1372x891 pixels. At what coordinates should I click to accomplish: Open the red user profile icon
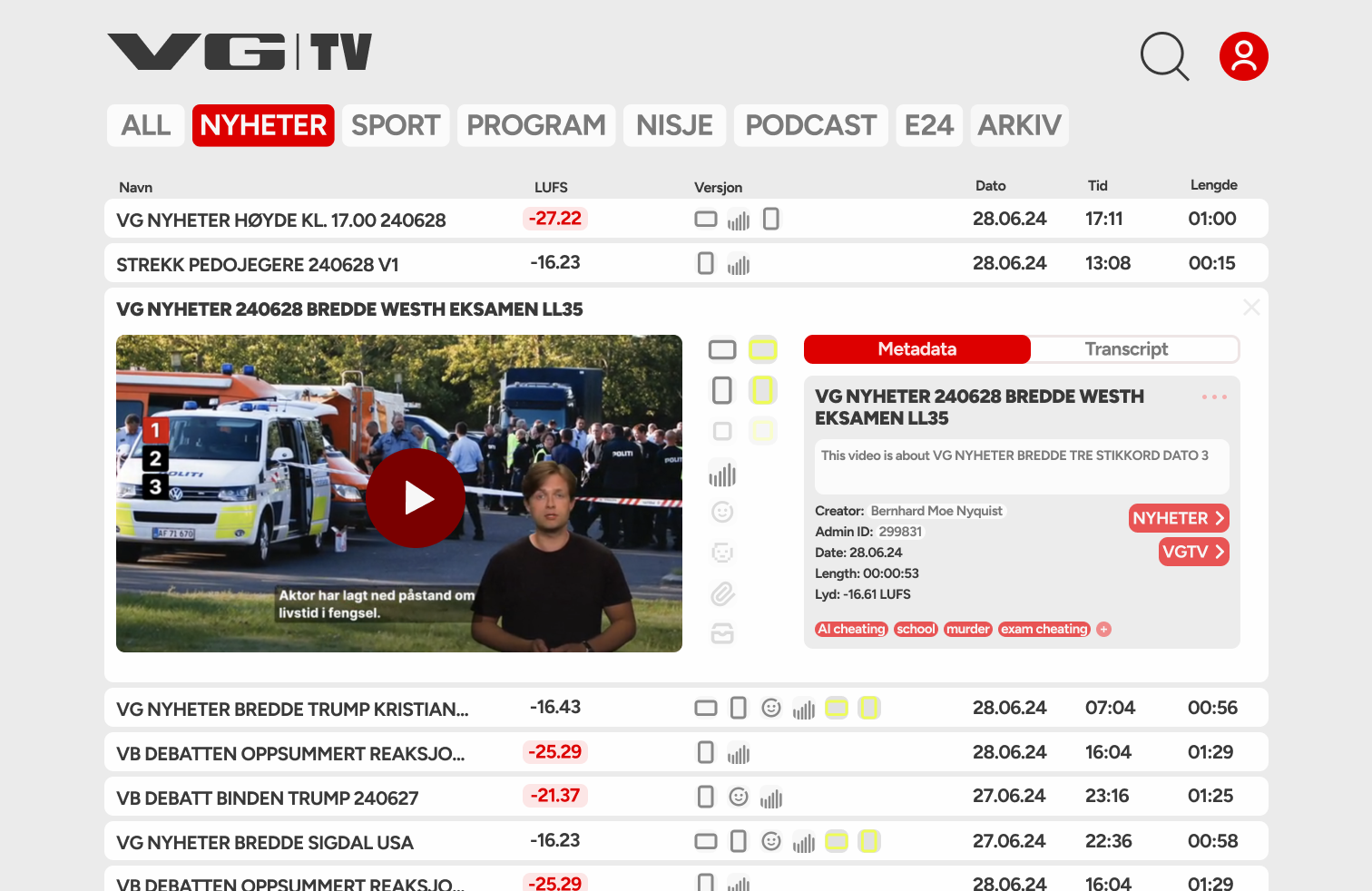pyautogui.click(x=1243, y=56)
